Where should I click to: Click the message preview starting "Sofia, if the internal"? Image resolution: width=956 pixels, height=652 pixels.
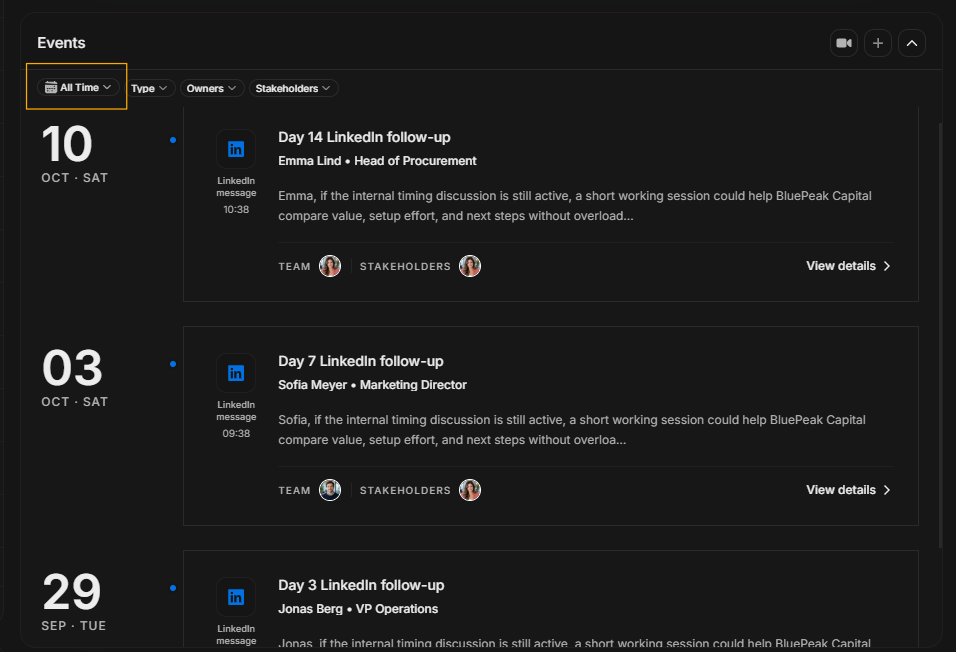click(x=572, y=429)
